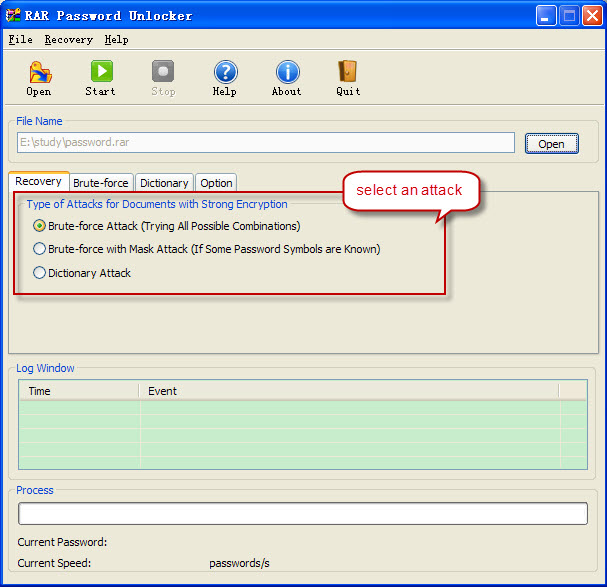The height and width of the screenshot is (587, 607).
Task: Click the Time column header
Action: click(x=79, y=391)
